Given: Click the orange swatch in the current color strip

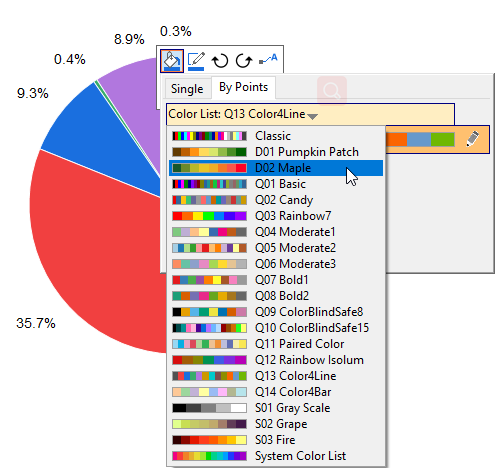Looking at the screenshot, I should point(397,139).
